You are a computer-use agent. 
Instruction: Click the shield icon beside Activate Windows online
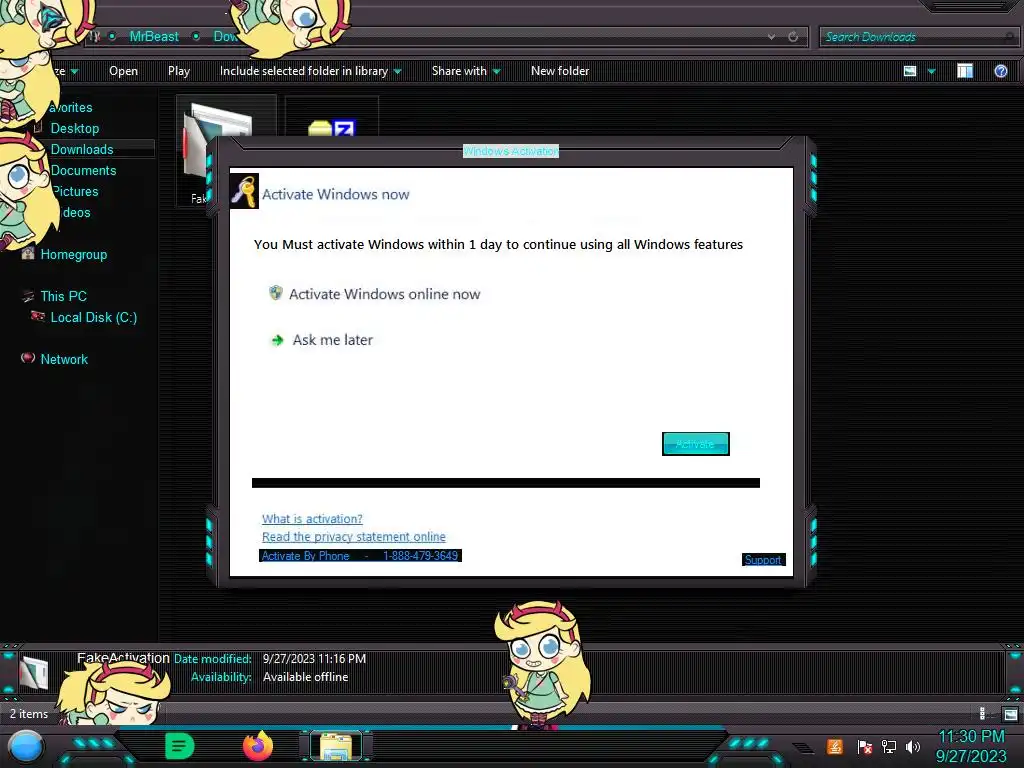point(276,293)
